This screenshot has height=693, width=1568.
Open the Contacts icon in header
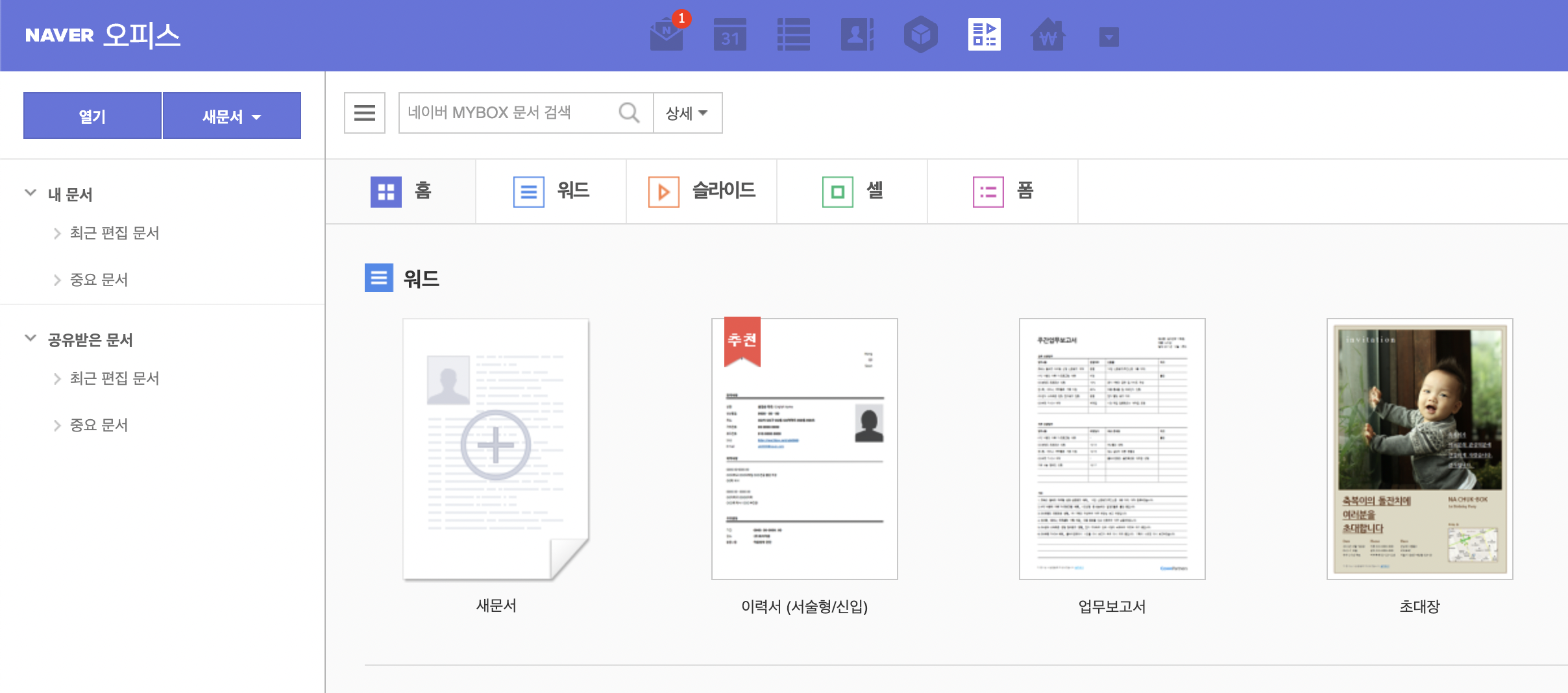click(x=857, y=35)
